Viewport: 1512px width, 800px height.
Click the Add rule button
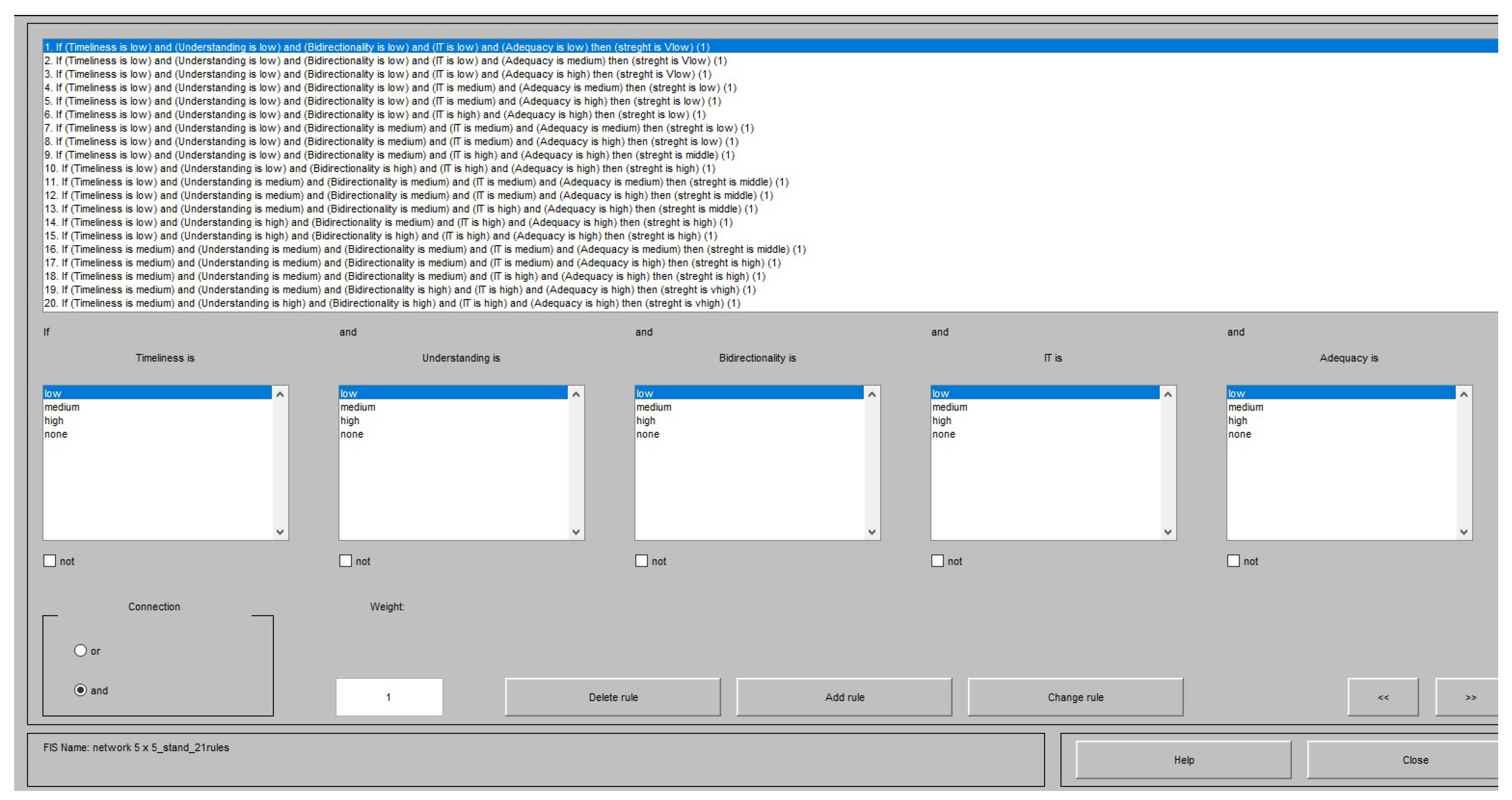(844, 697)
